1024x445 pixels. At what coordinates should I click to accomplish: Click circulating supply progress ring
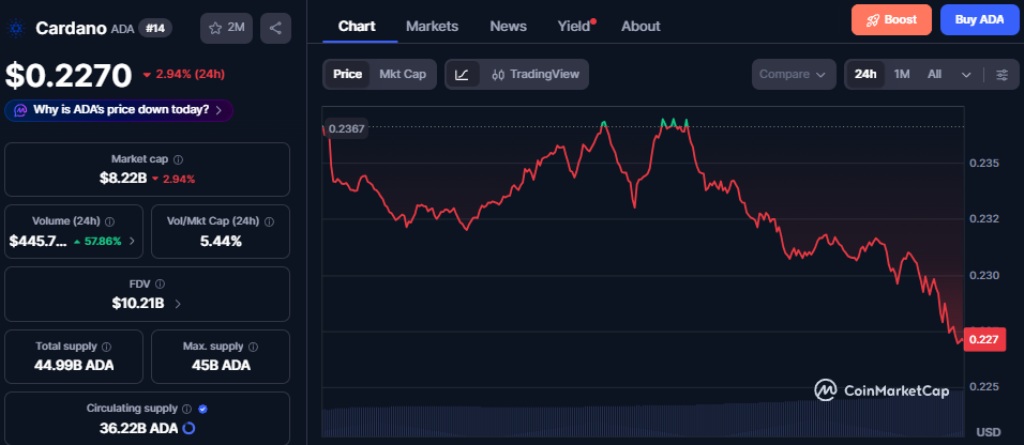point(189,429)
